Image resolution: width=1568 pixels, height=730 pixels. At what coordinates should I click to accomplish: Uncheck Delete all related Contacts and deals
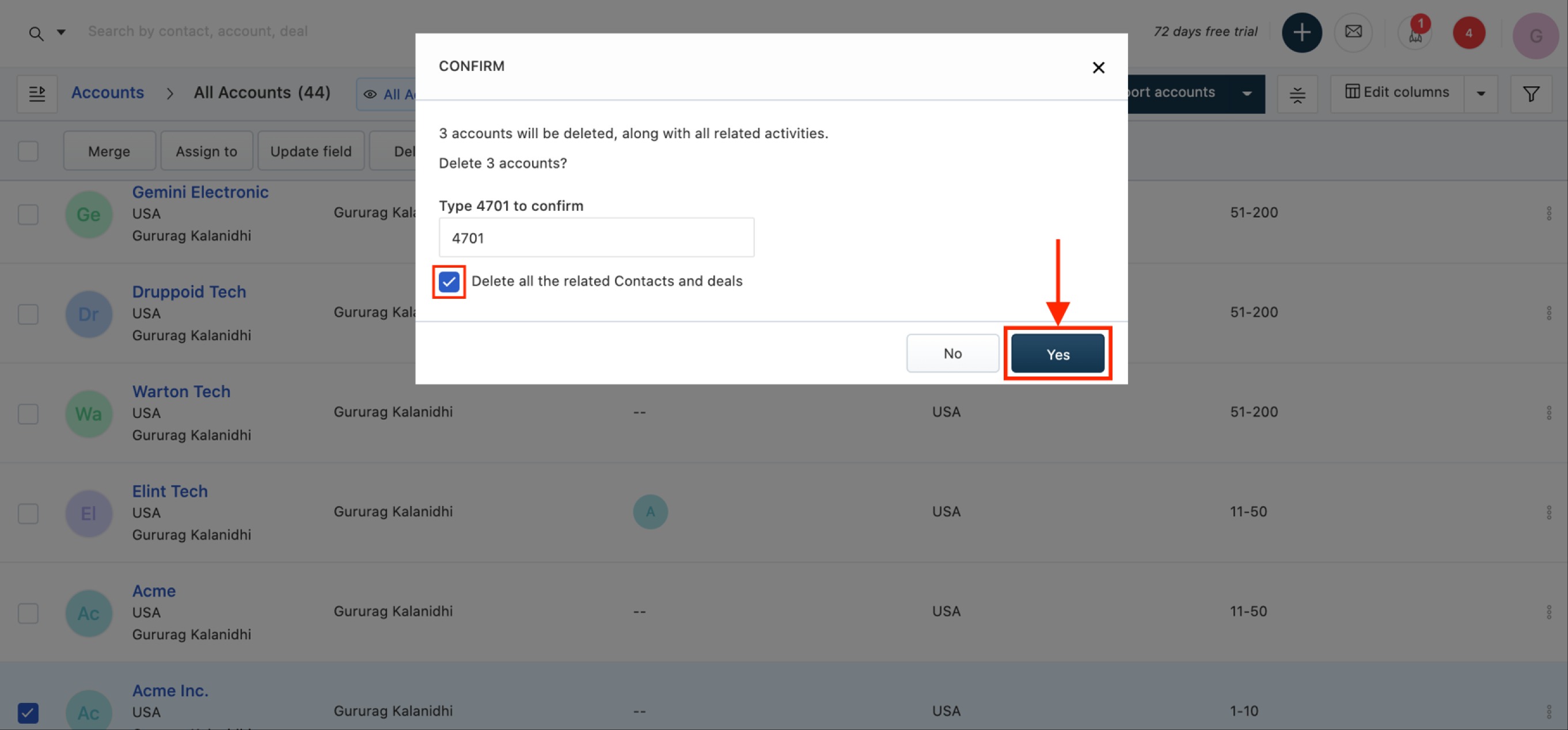449,282
